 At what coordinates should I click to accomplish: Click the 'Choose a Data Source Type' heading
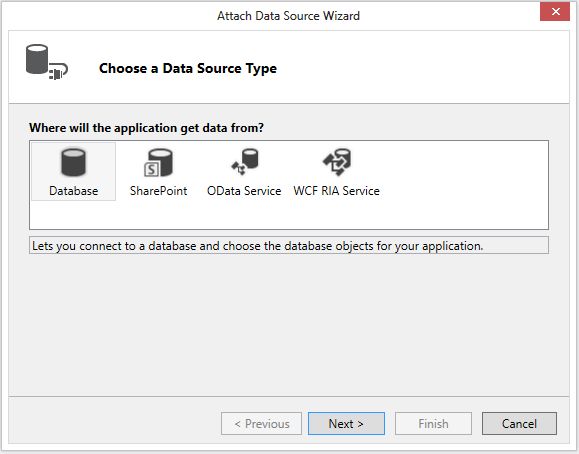pos(188,68)
